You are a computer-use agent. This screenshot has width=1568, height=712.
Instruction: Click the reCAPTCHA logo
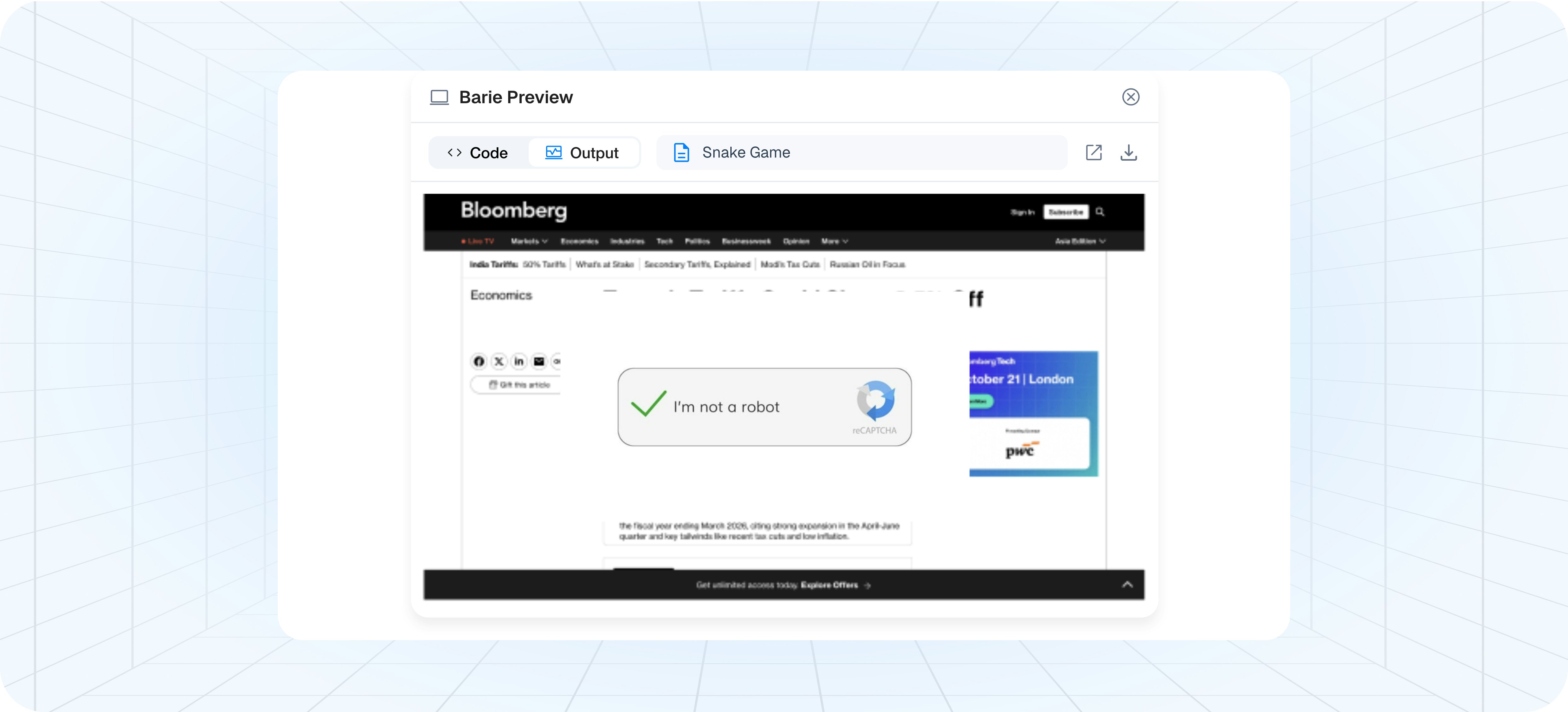point(875,400)
